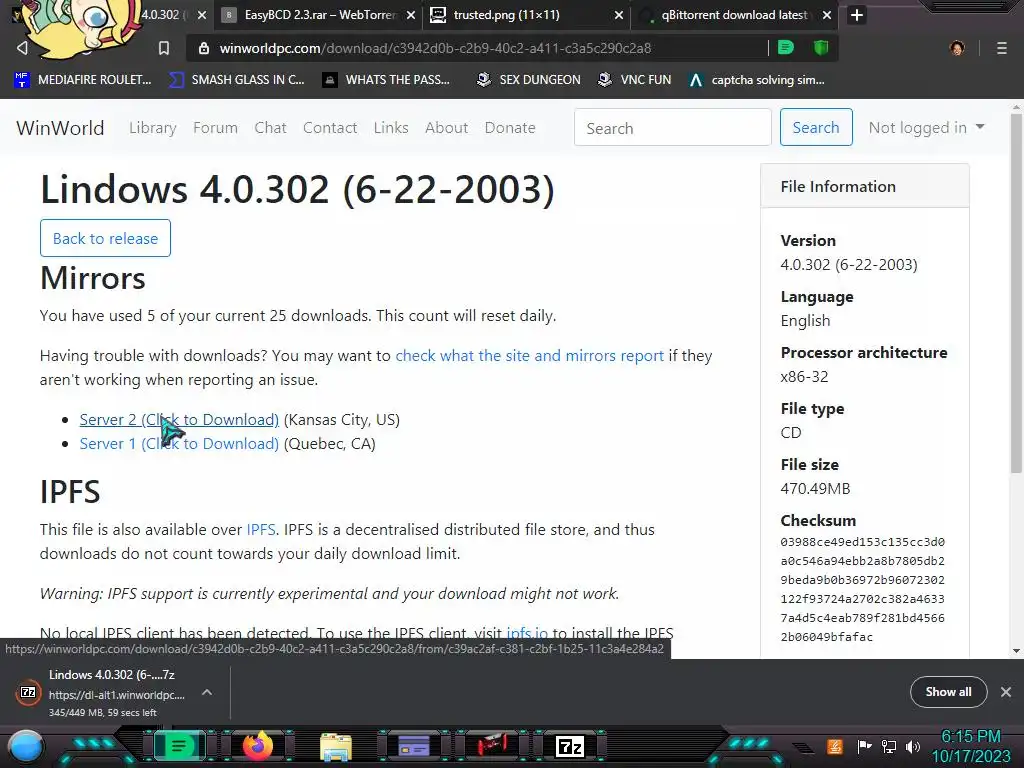Click the WinWorld Search input box
Image resolution: width=1024 pixels, height=768 pixels.
673,127
